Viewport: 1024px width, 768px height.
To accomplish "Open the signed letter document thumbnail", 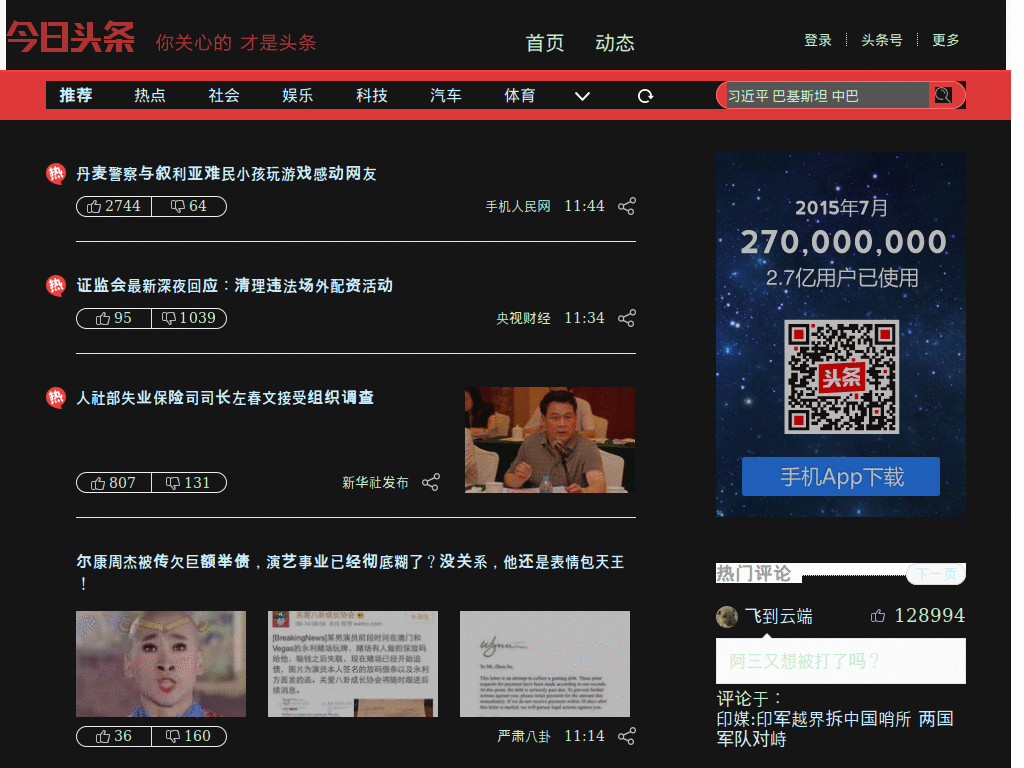I will 545,664.
